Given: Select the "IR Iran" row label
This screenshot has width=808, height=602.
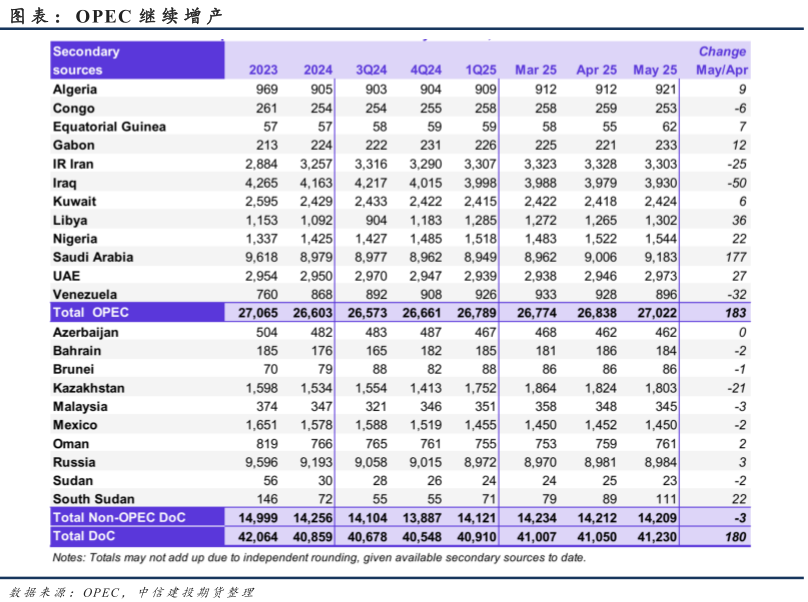Looking at the screenshot, I should click(x=73, y=164).
